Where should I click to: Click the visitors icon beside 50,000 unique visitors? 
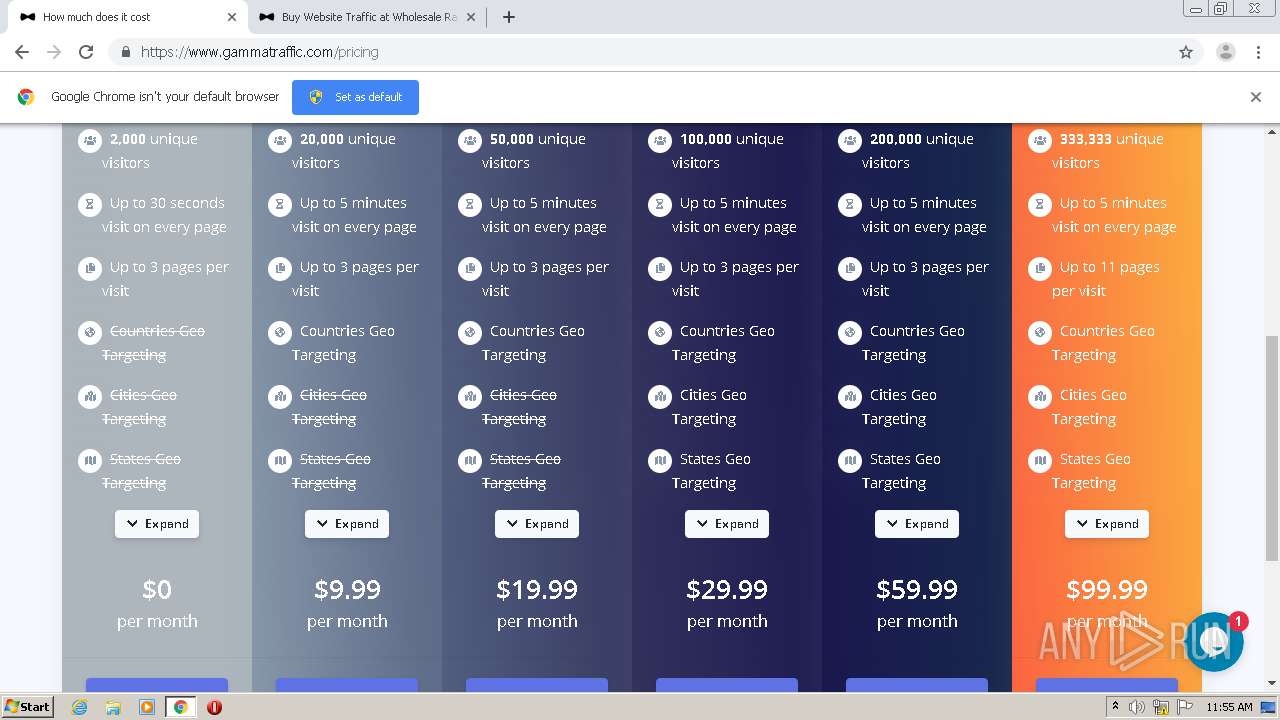point(470,140)
